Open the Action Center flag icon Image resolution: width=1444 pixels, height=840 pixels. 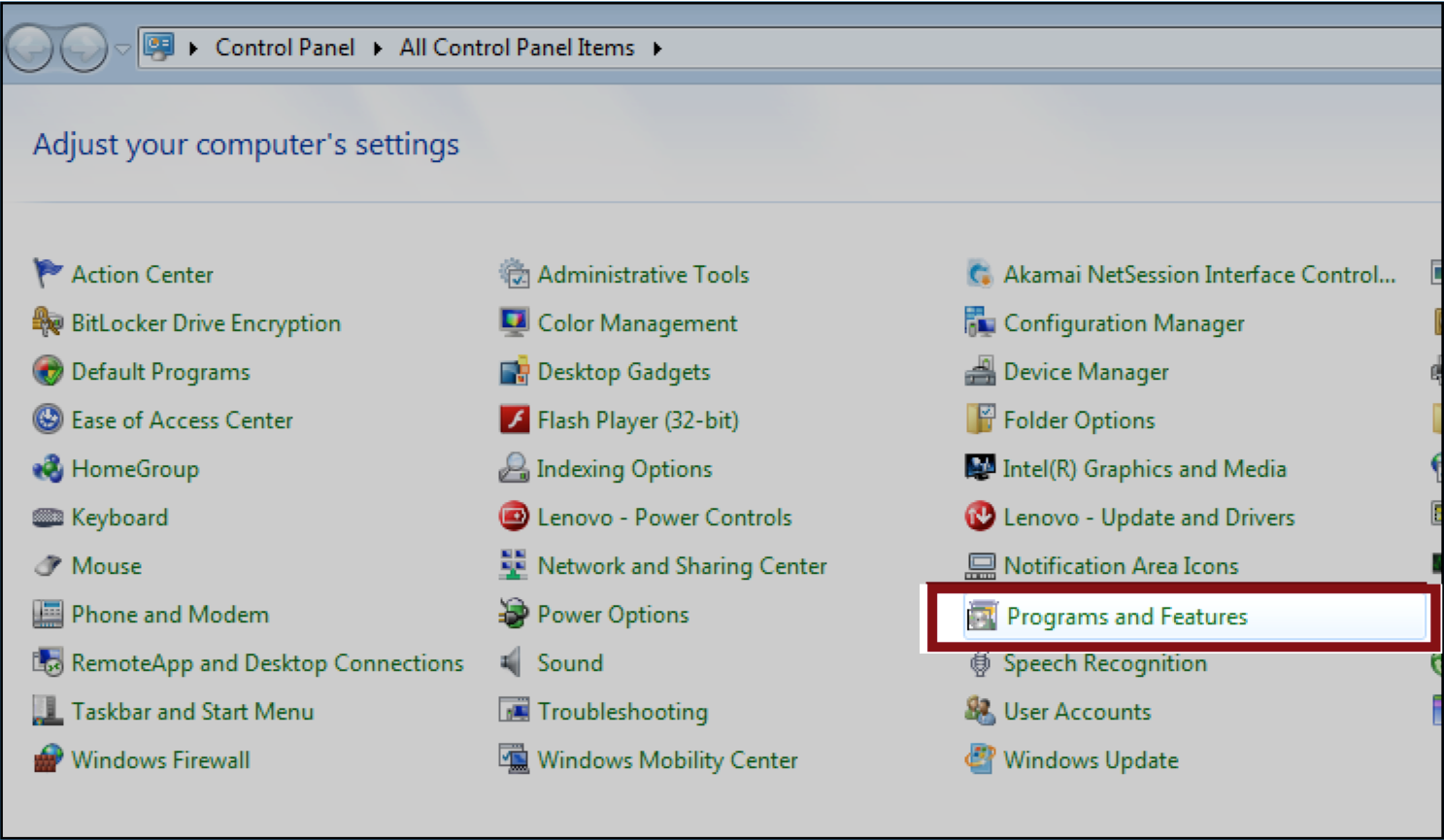coord(48,274)
